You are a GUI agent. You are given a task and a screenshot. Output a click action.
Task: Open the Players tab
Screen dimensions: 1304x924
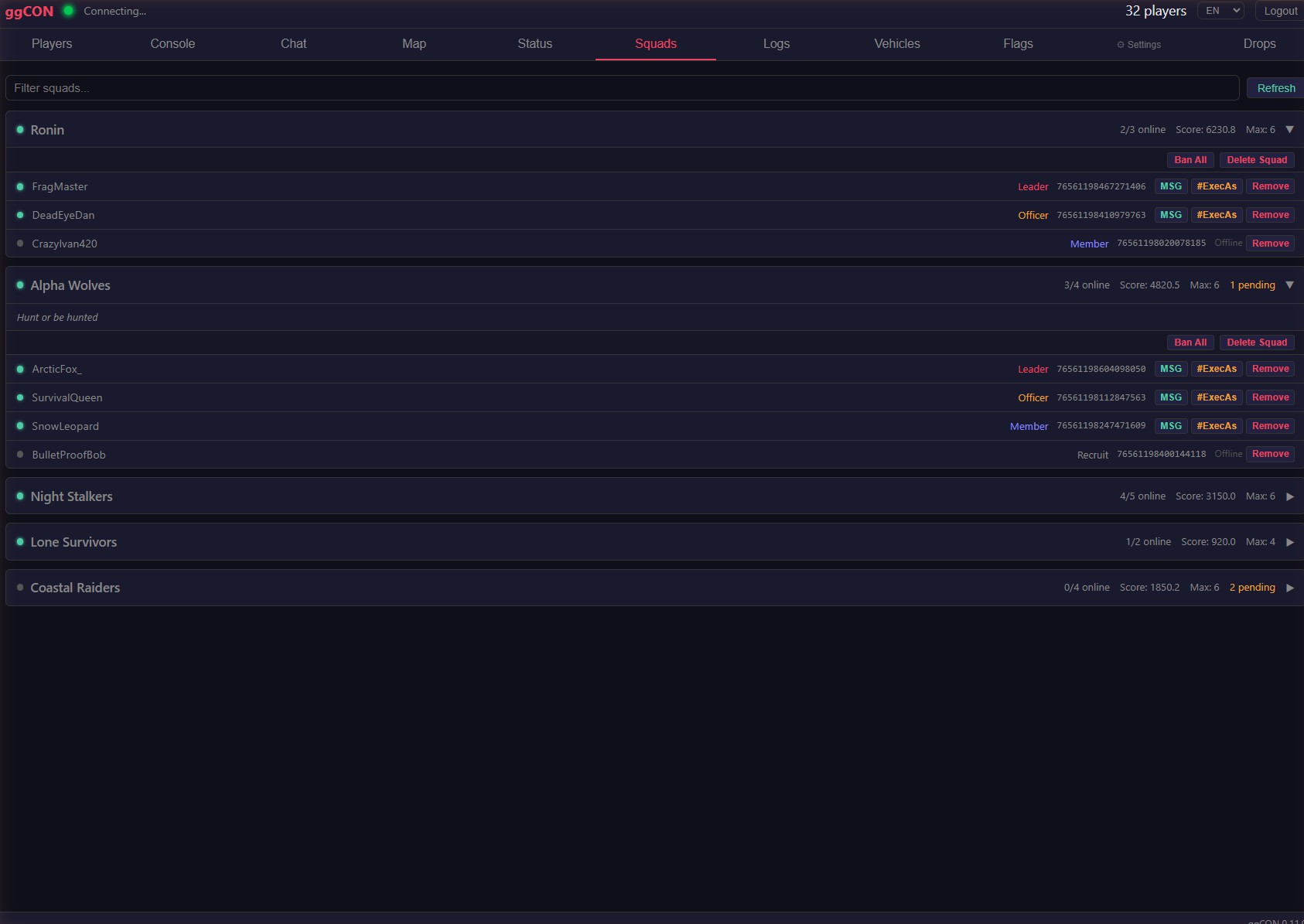[52, 44]
